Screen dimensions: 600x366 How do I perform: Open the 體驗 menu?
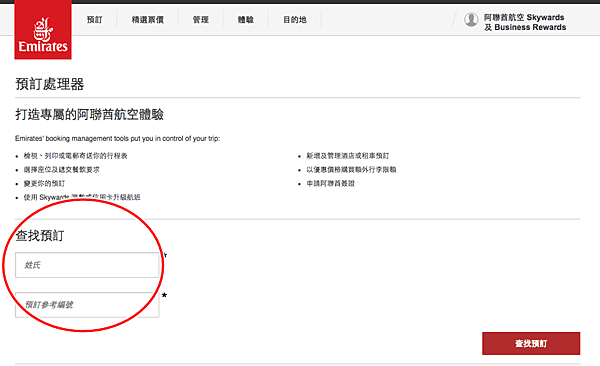(246, 20)
